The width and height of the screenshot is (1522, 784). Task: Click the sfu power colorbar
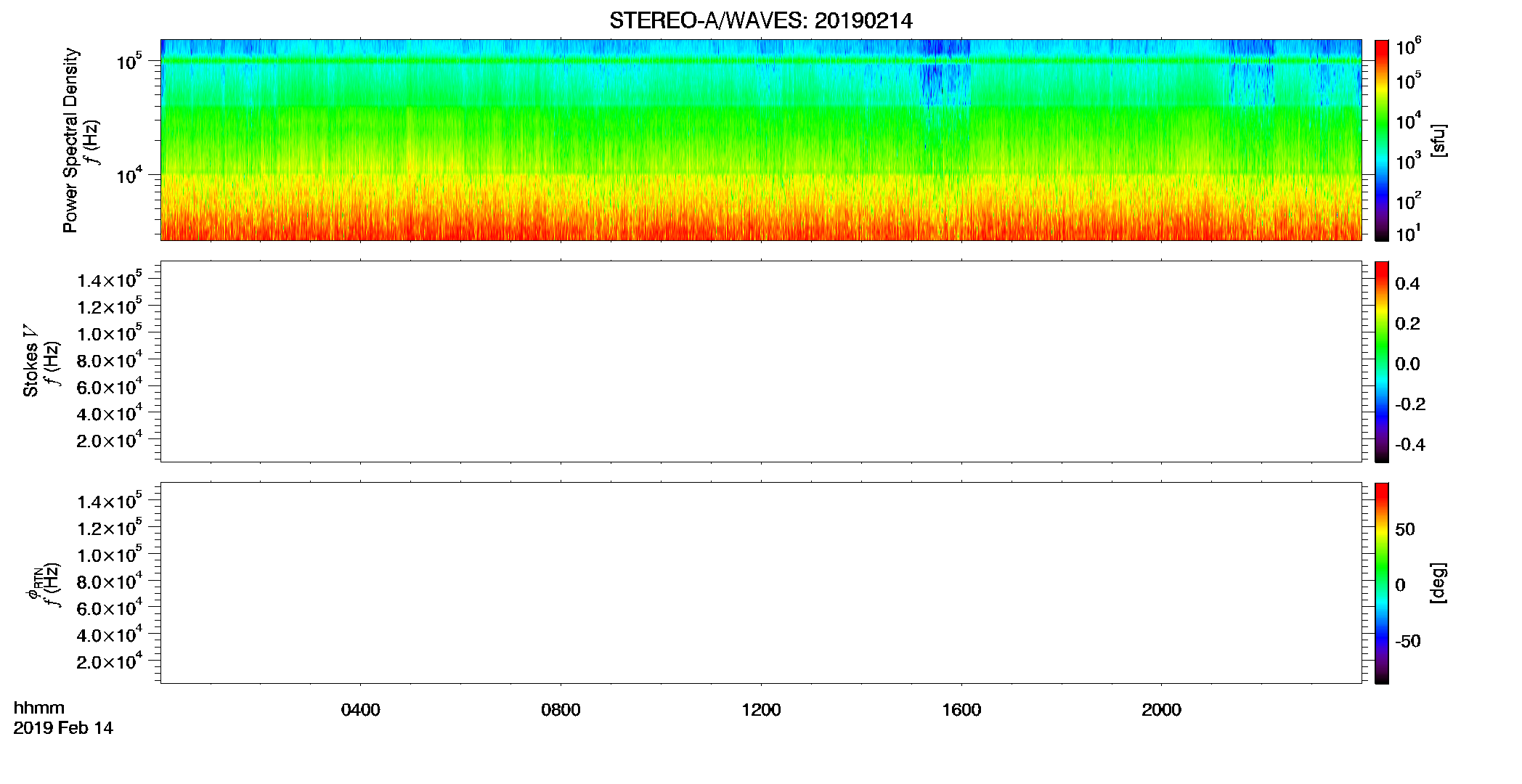[x=1382, y=140]
